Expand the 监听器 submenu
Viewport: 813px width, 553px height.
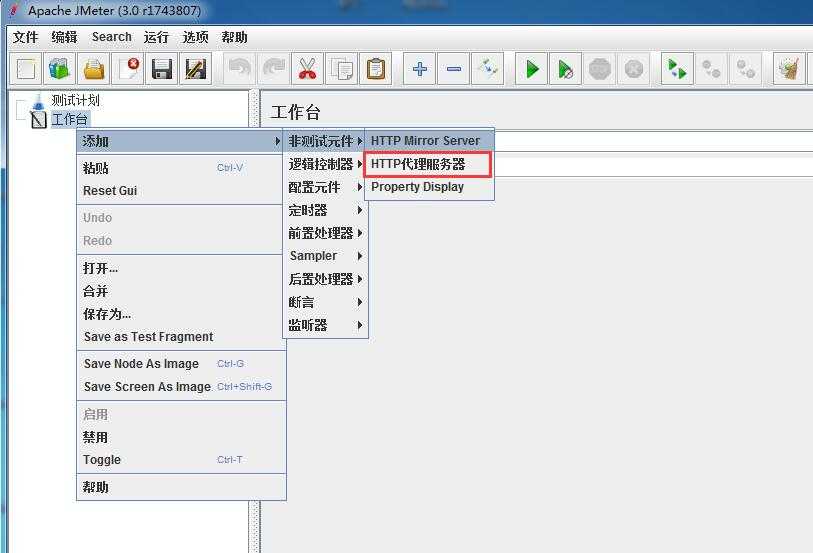click(x=325, y=325)
